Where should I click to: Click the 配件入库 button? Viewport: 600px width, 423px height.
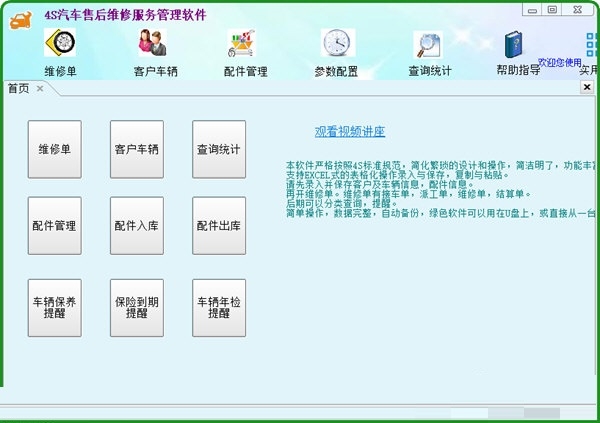click(137, 226)
